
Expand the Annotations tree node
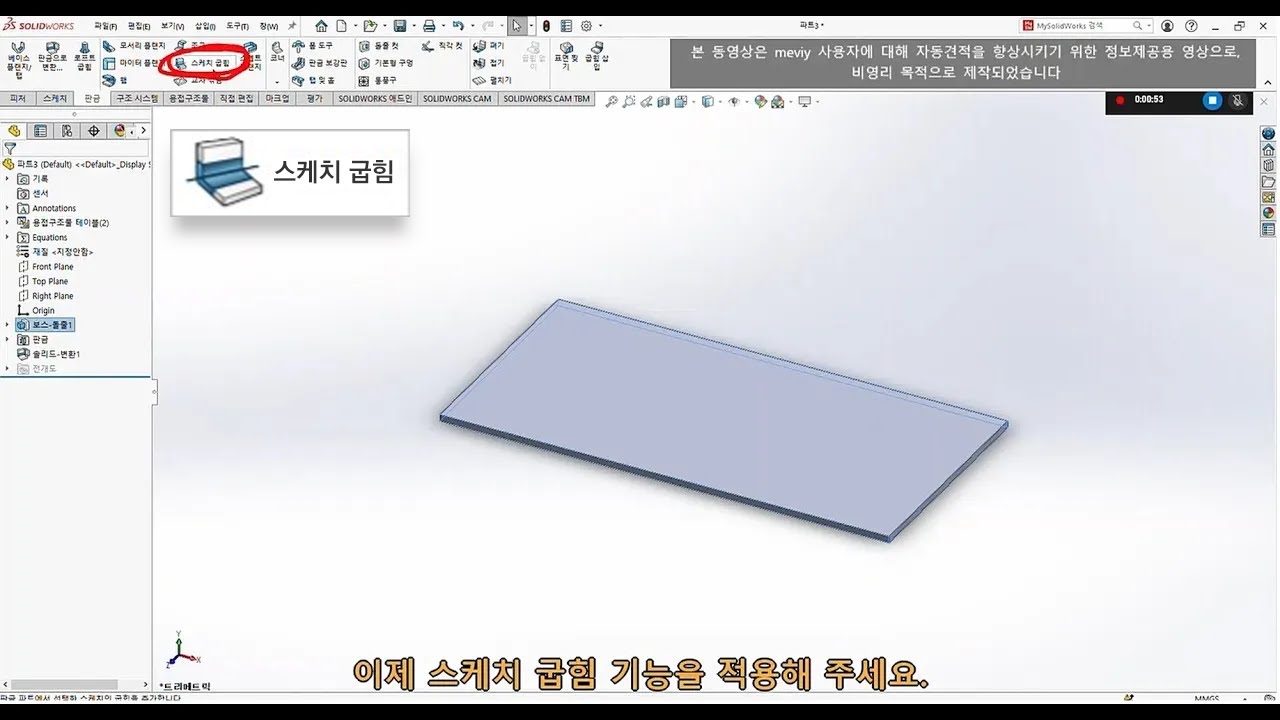click(8, 208)
